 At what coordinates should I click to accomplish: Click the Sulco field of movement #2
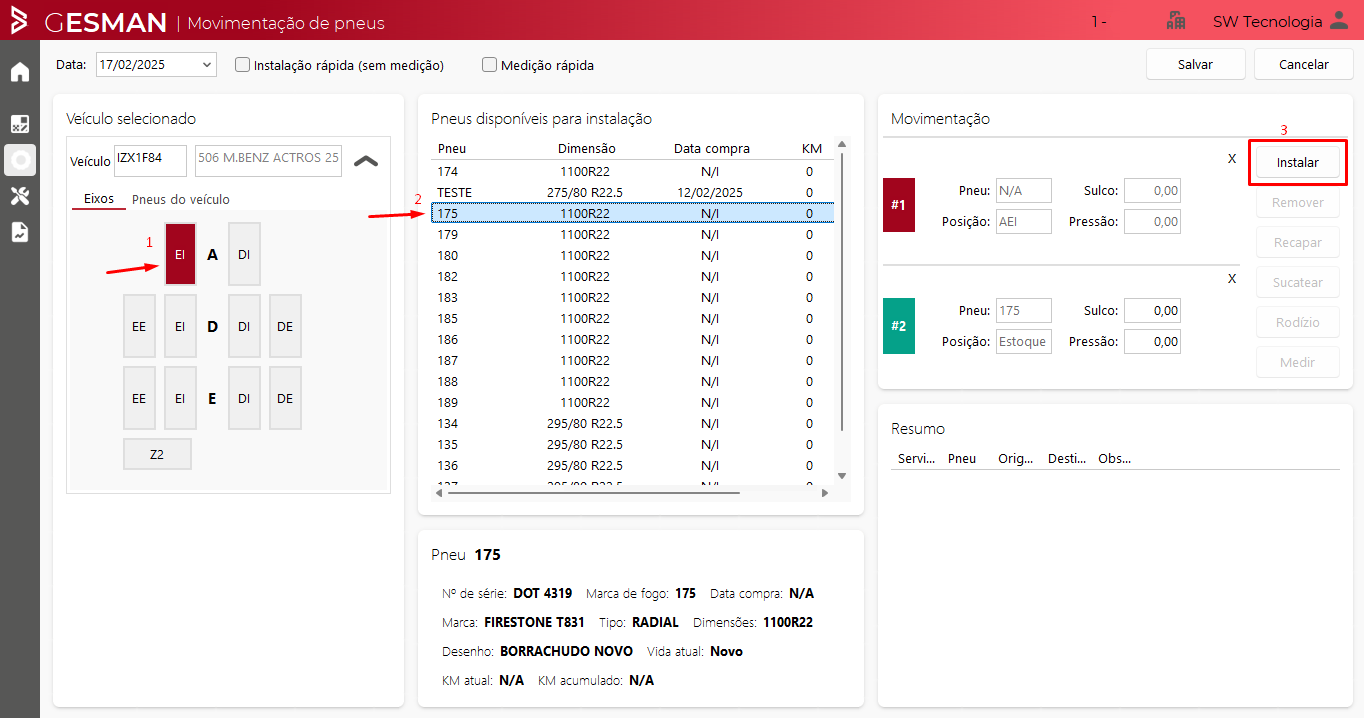1152,310
